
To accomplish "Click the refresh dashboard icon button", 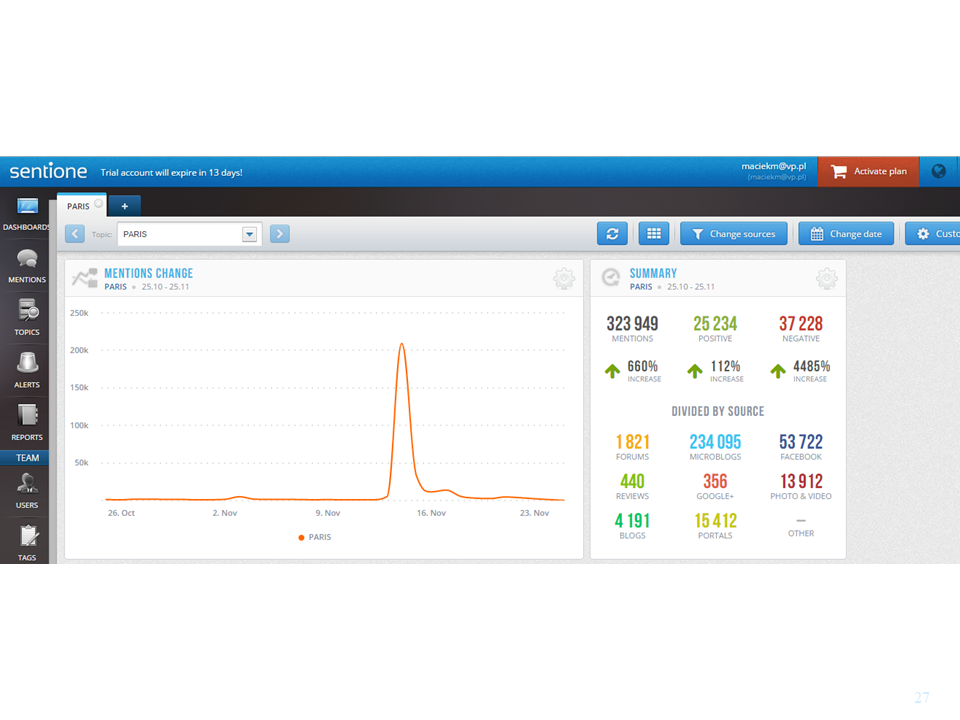I will pos(612,233).
